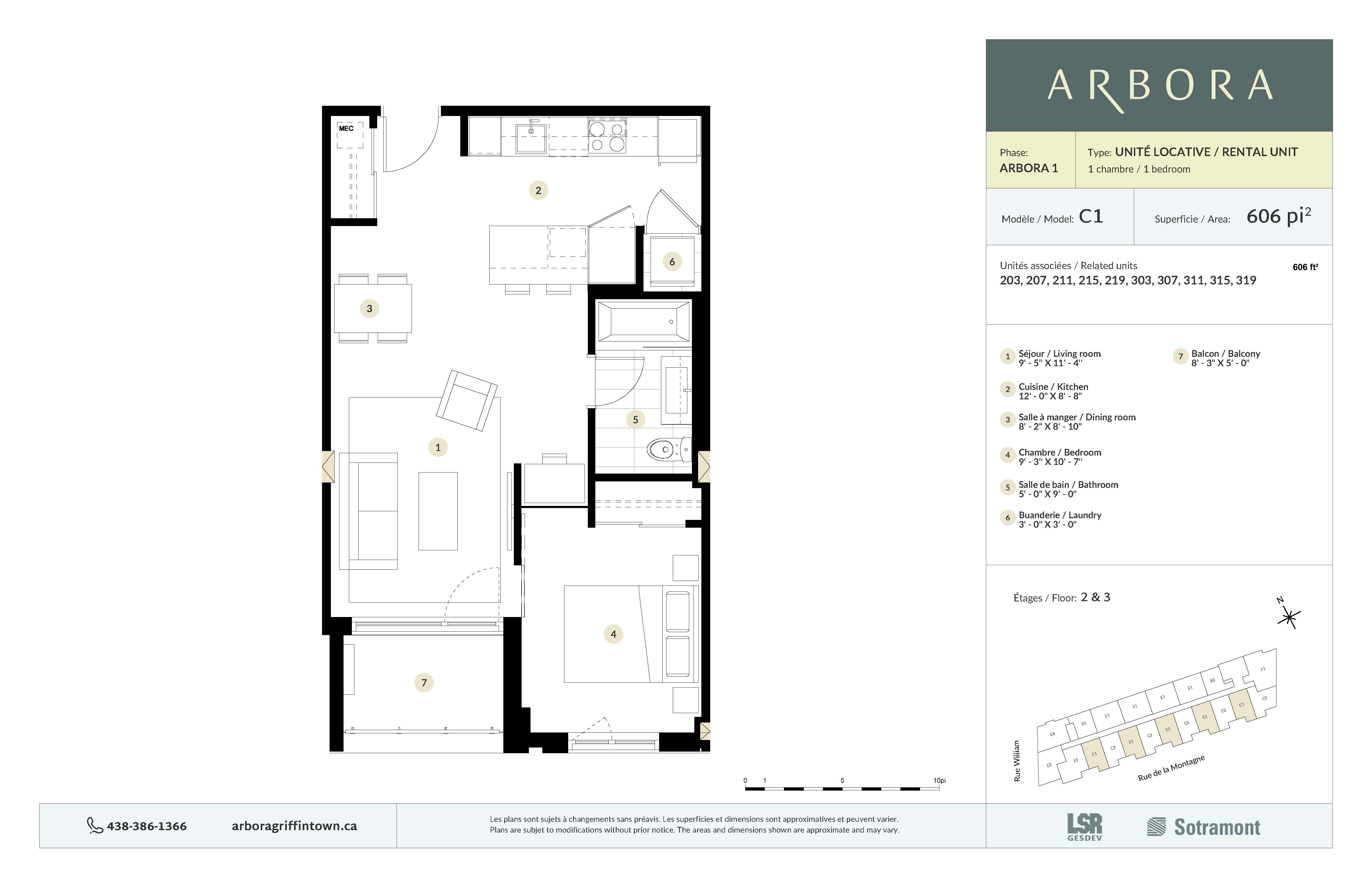Image resolution: width=1372 pixels, height=888 pixels.
Task: Click the C1 model value
Action: pos(1091,216)
